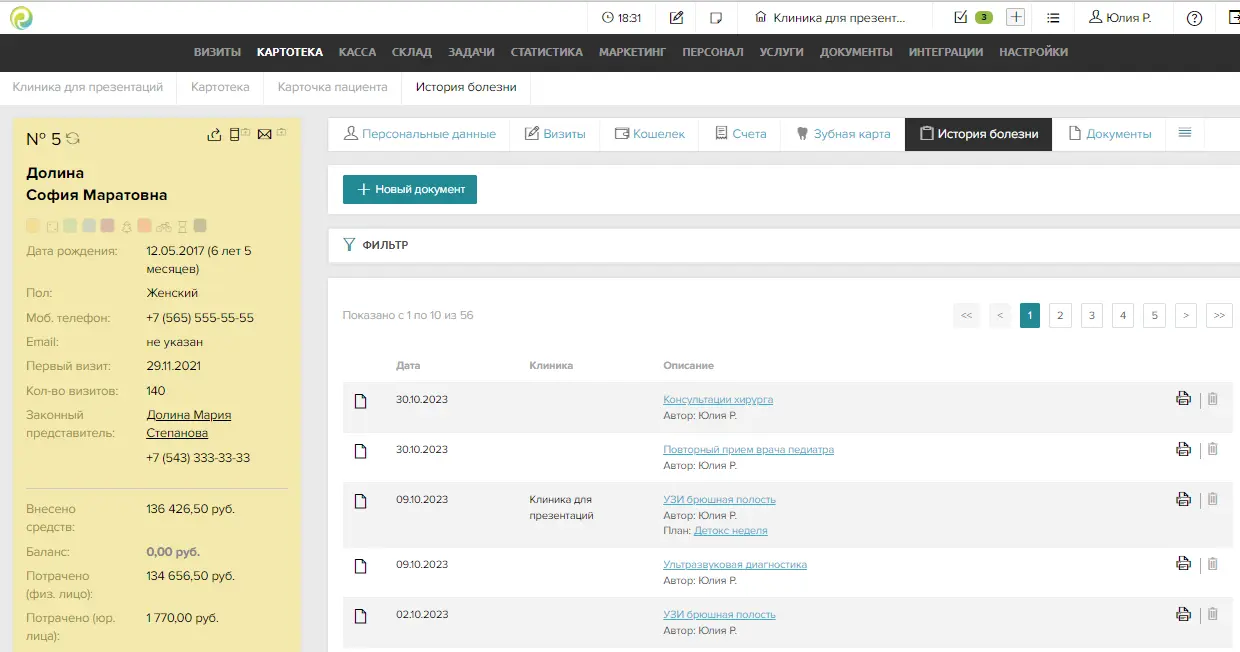This screenshot has width=1240, height=652.
Task: Click the share/export icon on patient card
Action: [x=213, y=135]
